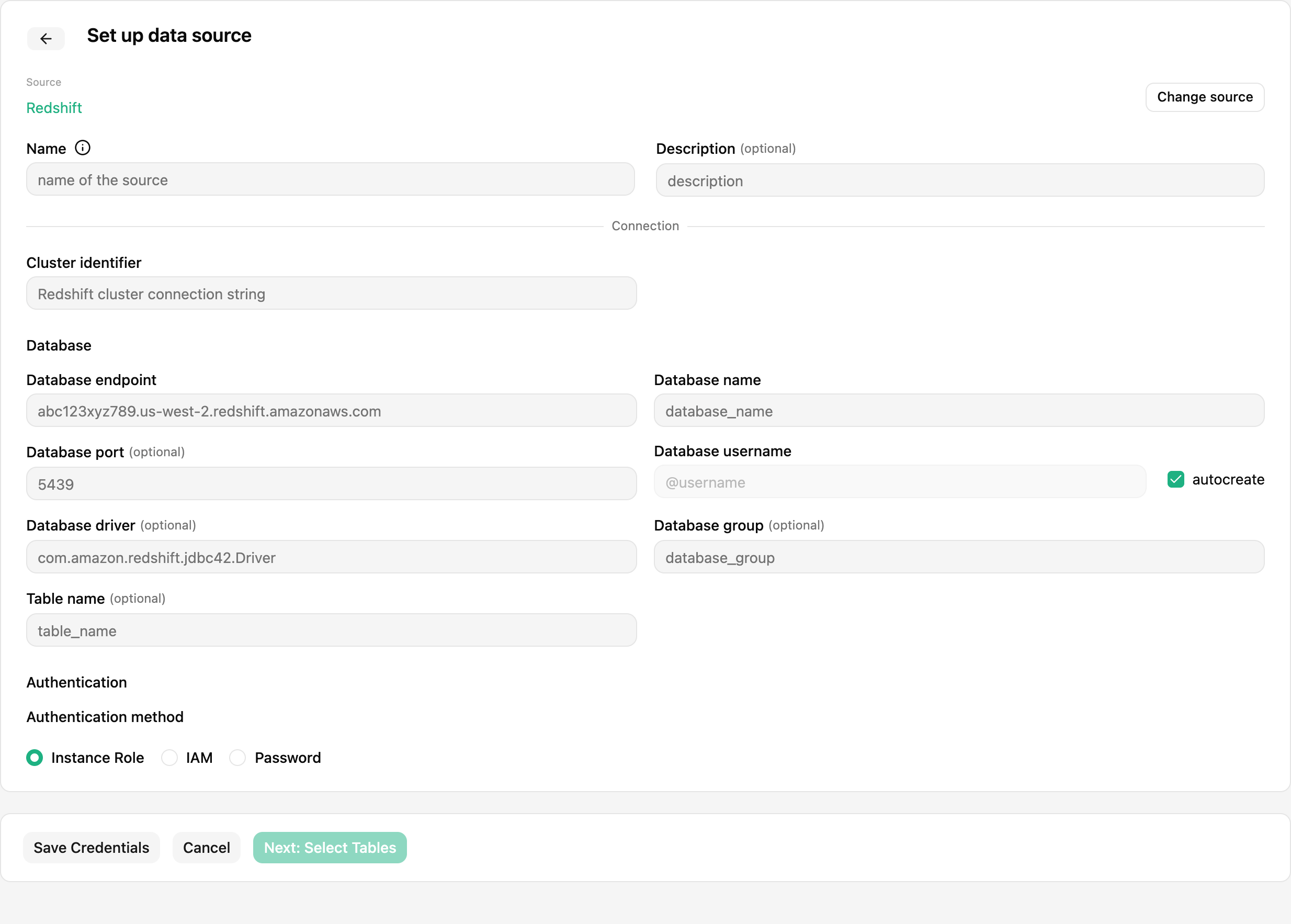Click the 'Source' label text

tap(44, 83)
